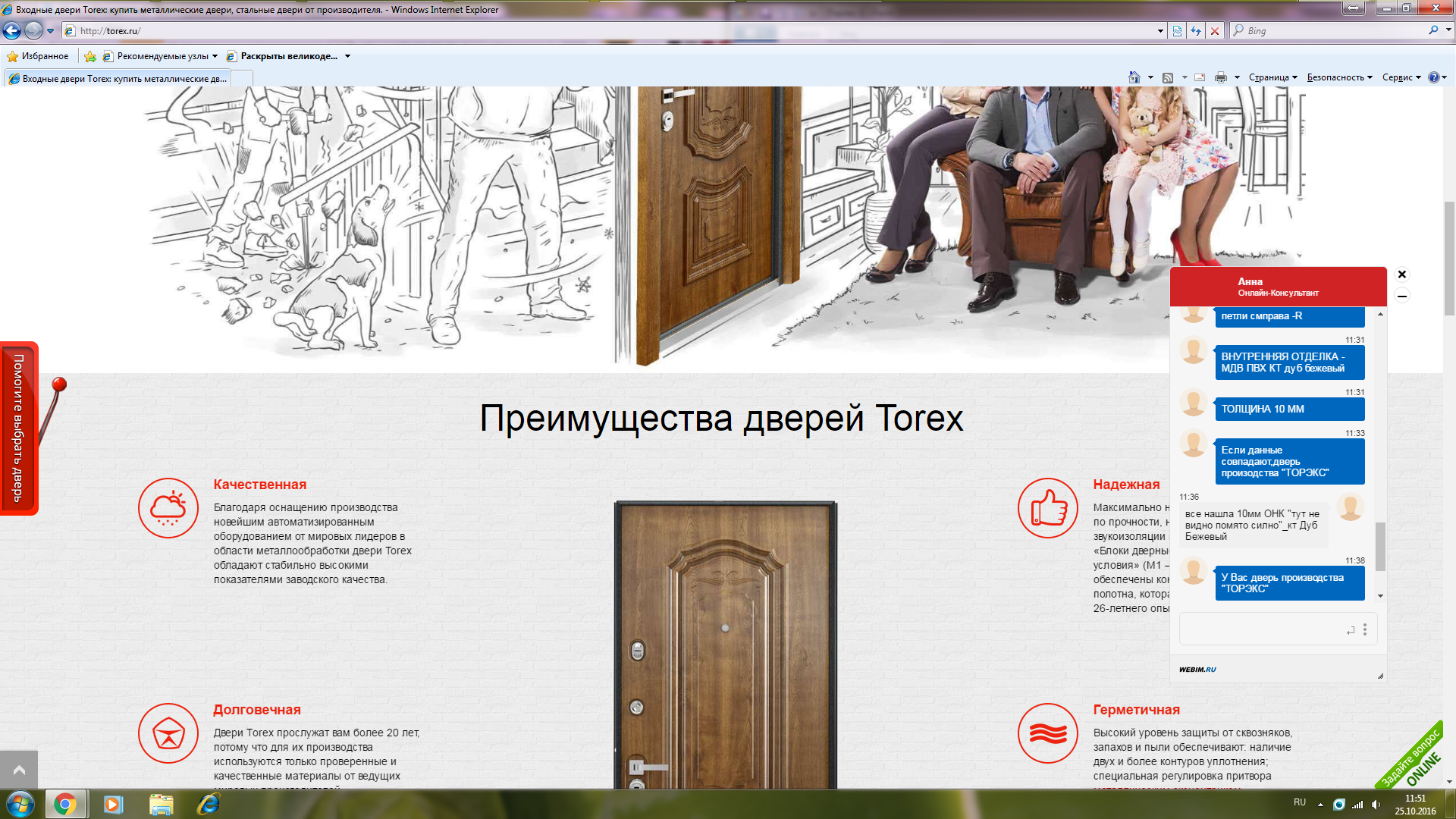The height and width of the screenshot is (819, 1456).
Task: Switch to Internet Explorer taskbar icon
Action: pyautogui.click(x=208, y=804)
